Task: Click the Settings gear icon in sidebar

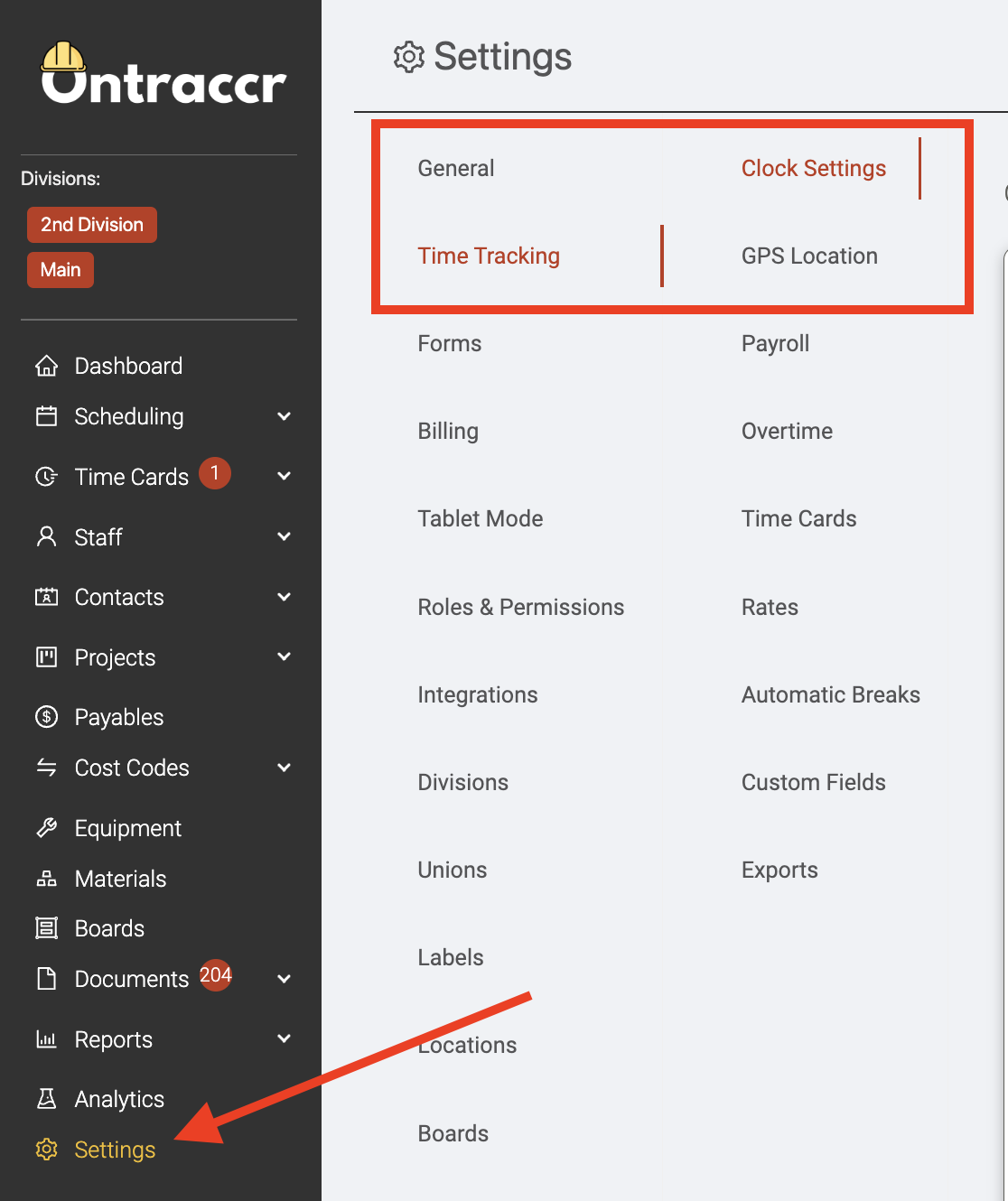Action: tap(46, 1150)
